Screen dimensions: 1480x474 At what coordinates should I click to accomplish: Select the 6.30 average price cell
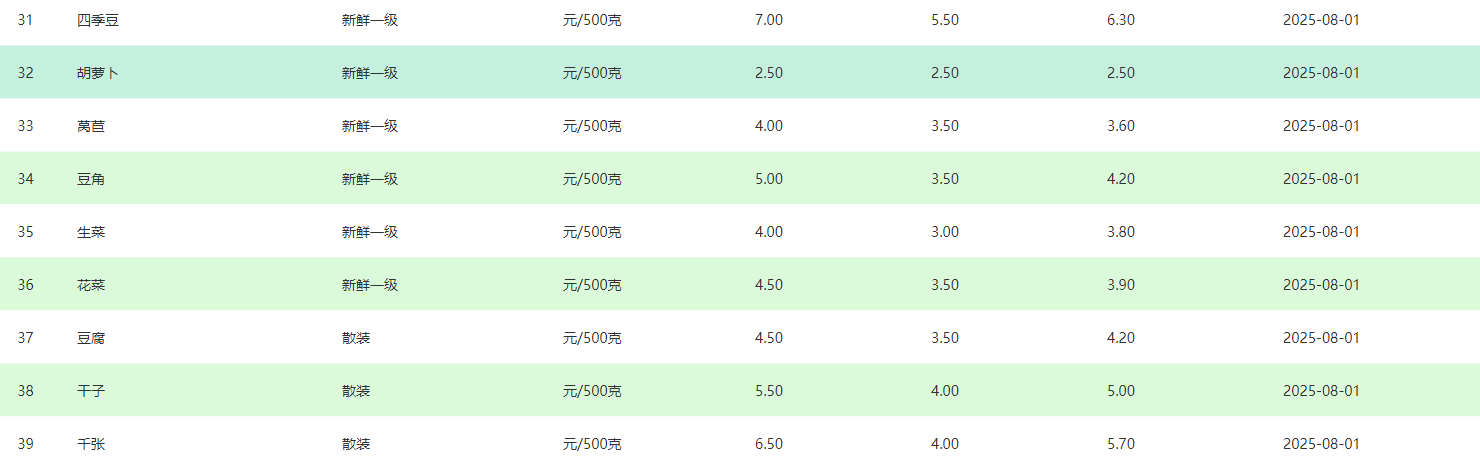coord(1121,20)
